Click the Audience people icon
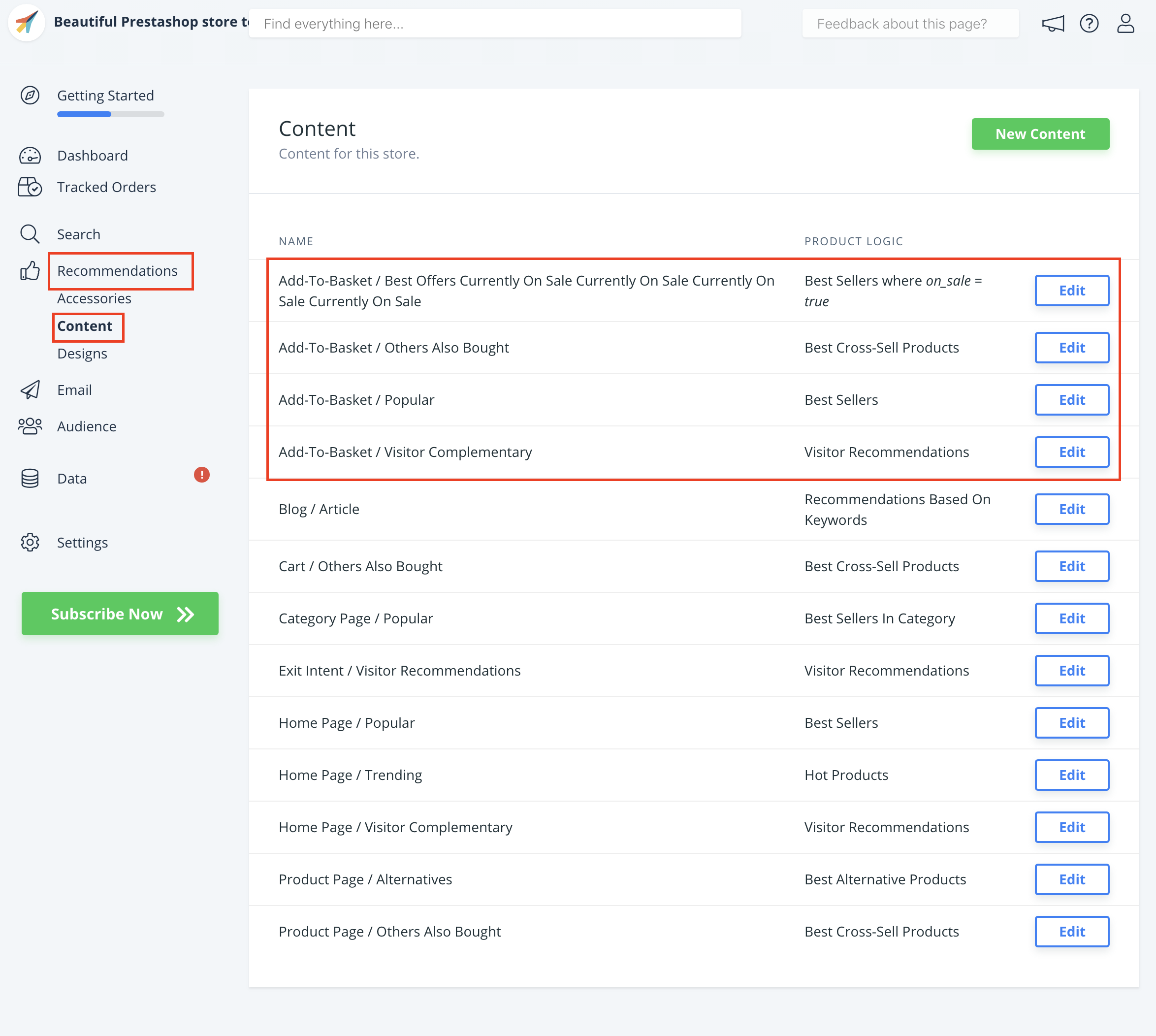This screenshot has width=1156, height=1036. 30,426
